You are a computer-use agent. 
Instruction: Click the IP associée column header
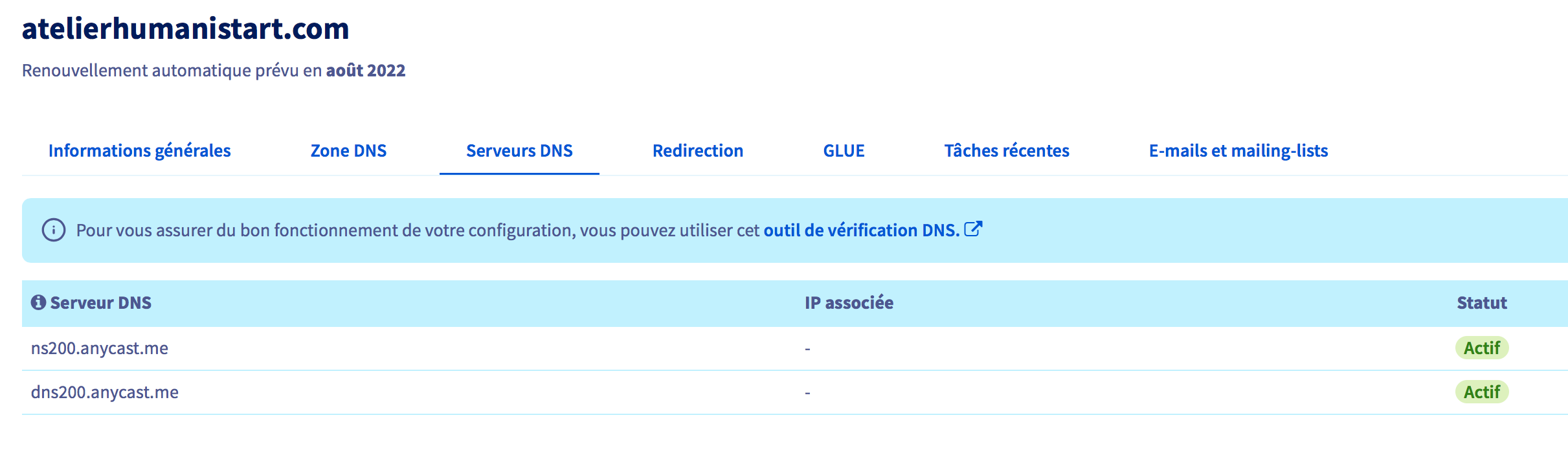point(849,303)
